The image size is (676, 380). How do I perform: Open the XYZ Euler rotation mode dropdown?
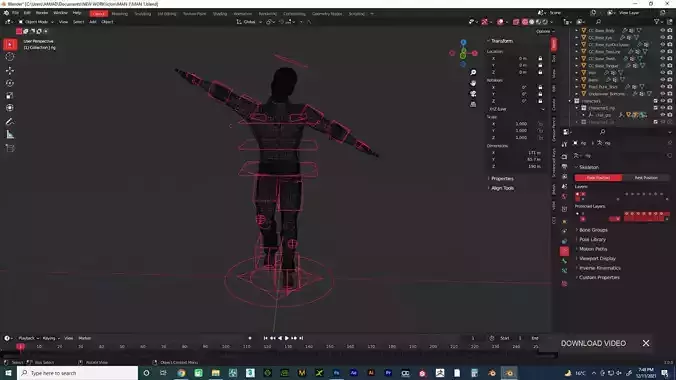[516, 109]
